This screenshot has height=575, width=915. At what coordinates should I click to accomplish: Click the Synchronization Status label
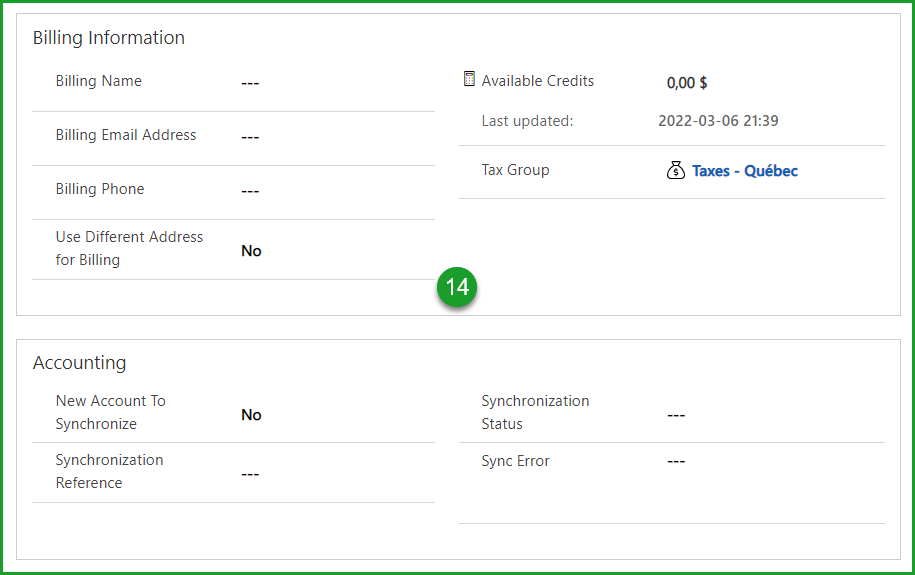coord(535,412)
